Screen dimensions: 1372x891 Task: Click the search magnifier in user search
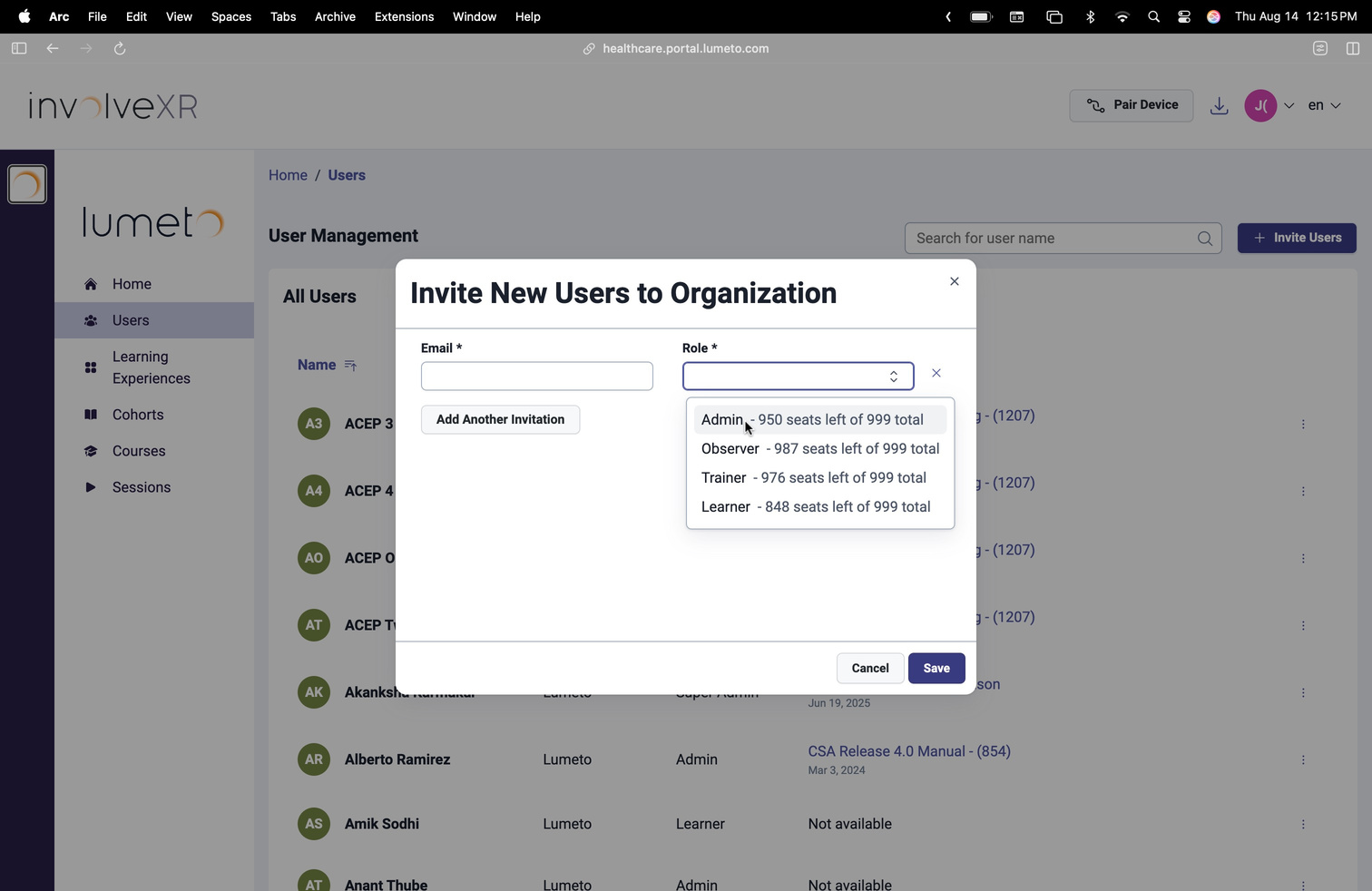(1205, 239)
